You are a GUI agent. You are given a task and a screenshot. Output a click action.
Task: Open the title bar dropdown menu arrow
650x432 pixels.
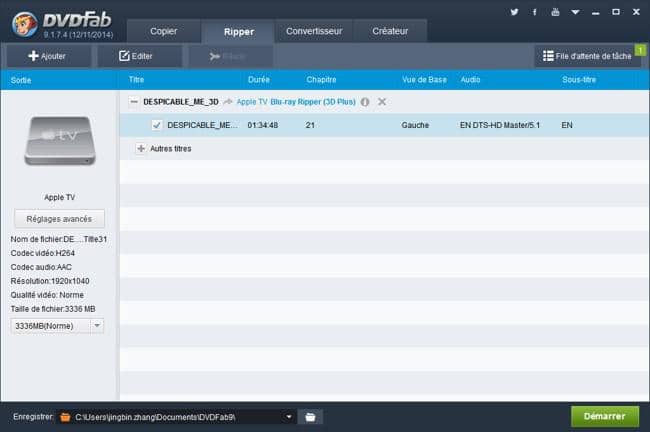(575, 12)
